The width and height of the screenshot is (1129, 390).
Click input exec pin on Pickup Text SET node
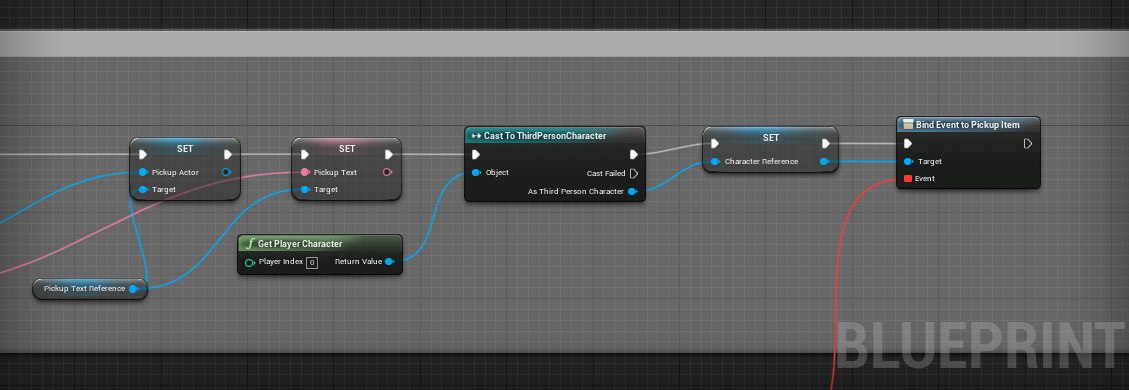(x=305, y=155)
